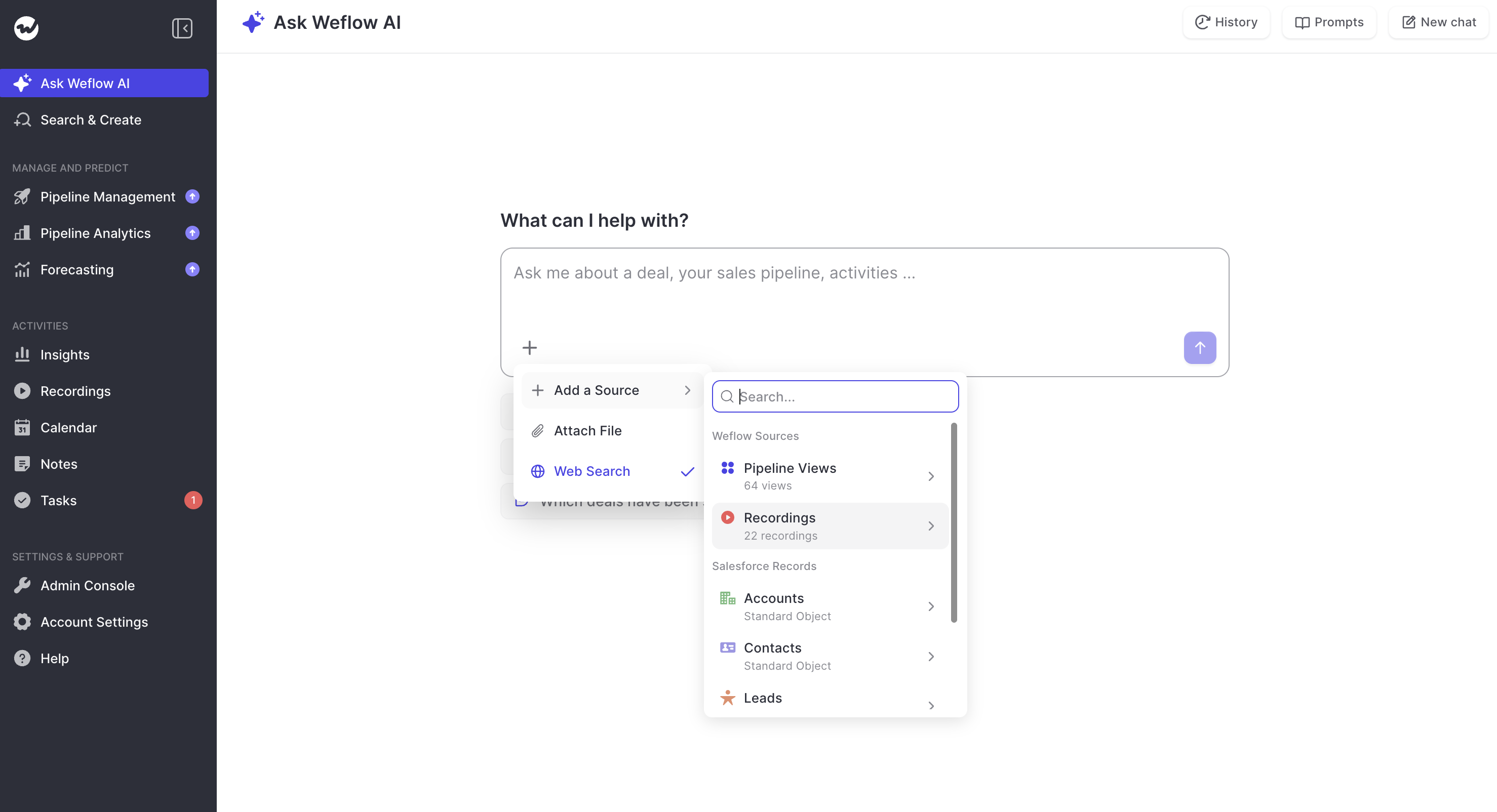
Task: Open Admin Console wrench icon
Action: (x=22, y=586)
